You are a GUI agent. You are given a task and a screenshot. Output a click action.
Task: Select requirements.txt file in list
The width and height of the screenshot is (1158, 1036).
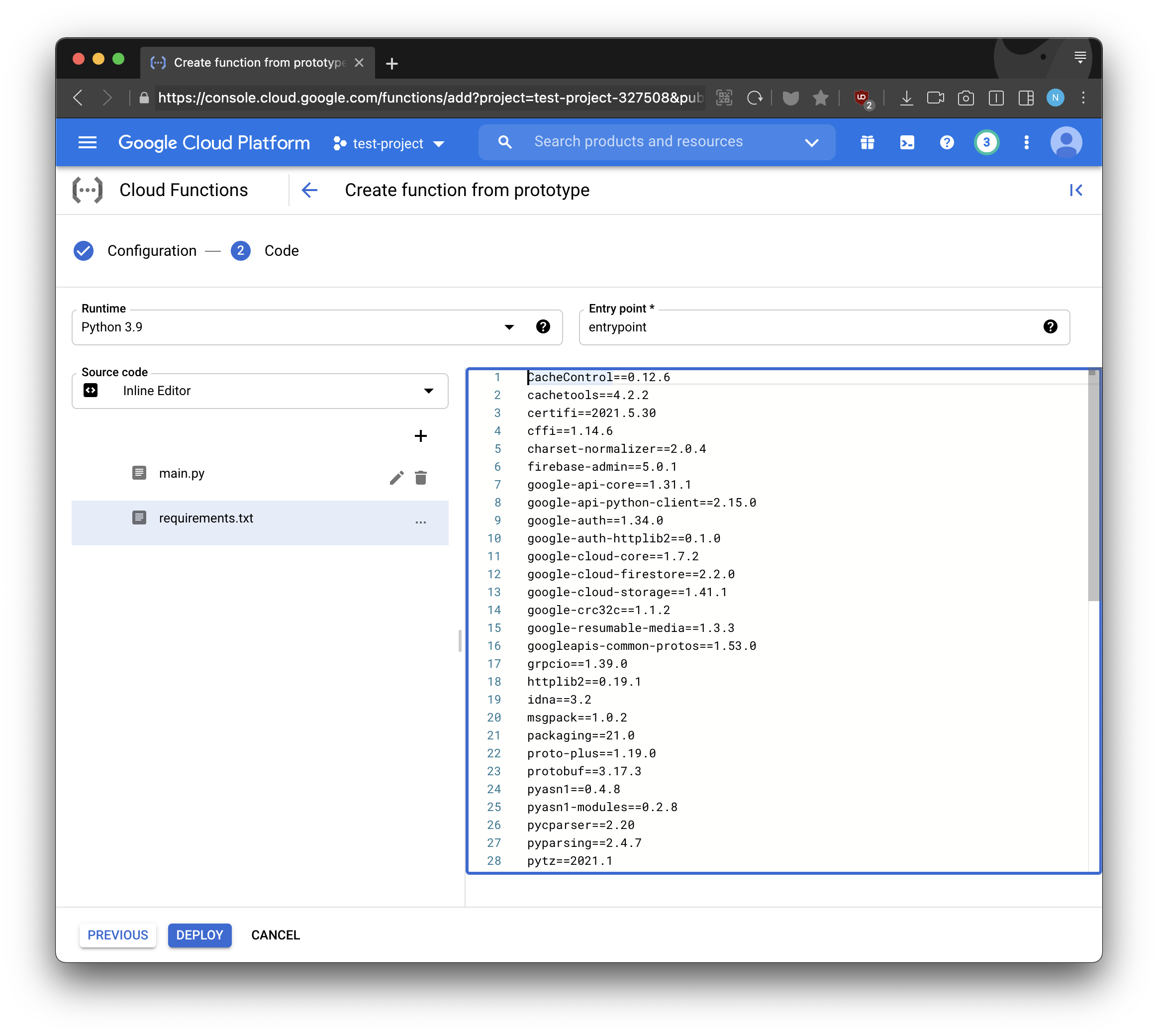(206, 518)
